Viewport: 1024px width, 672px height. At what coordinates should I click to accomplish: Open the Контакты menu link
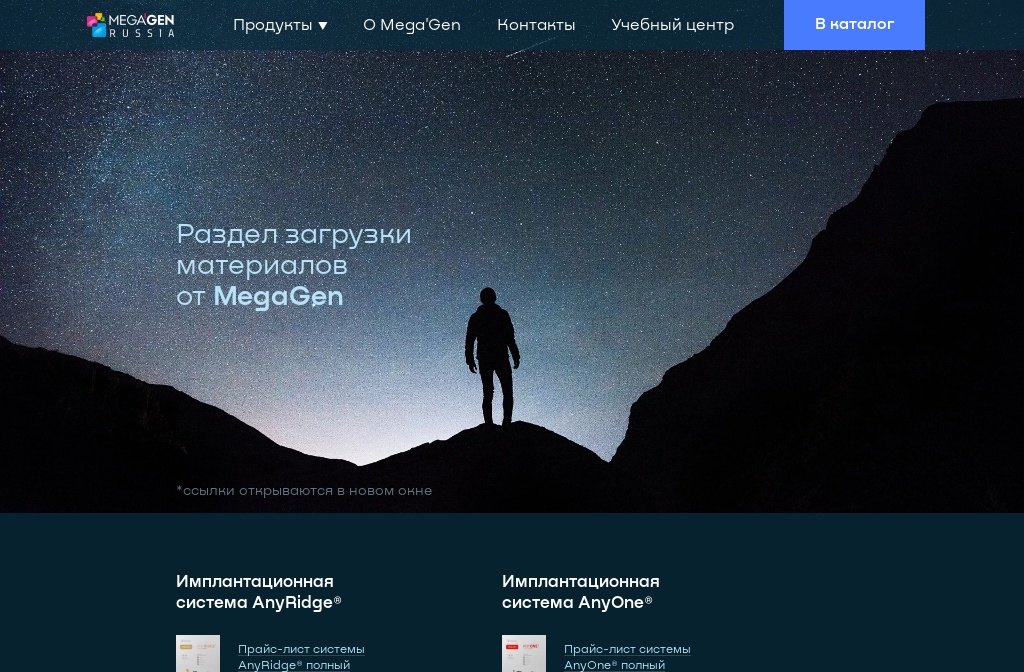[536, 25]
